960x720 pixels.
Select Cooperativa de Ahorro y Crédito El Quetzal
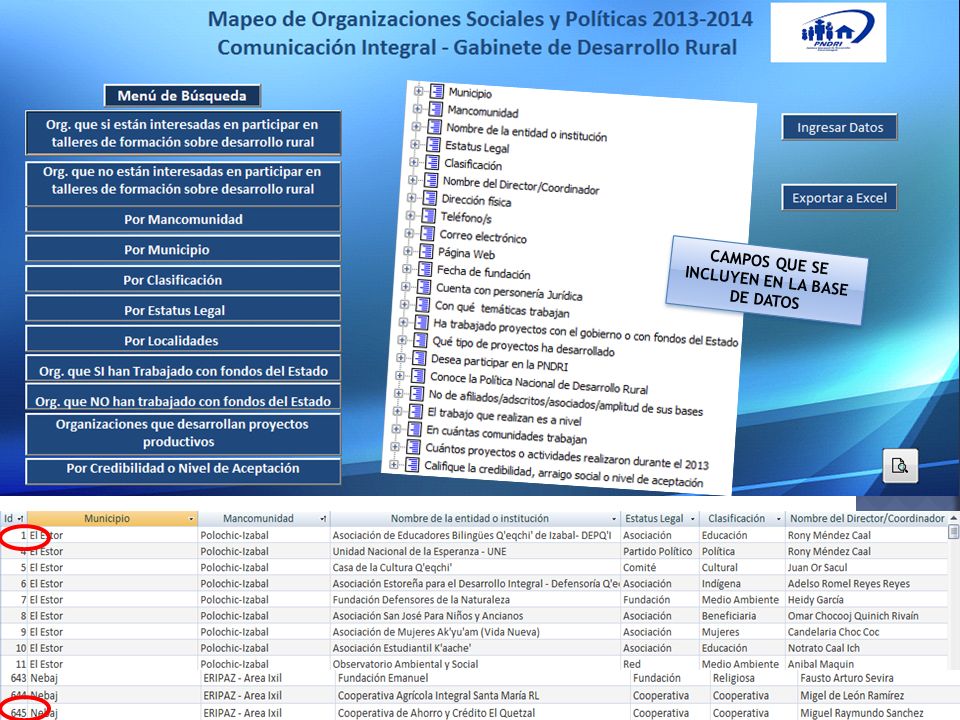click(482, 713)
